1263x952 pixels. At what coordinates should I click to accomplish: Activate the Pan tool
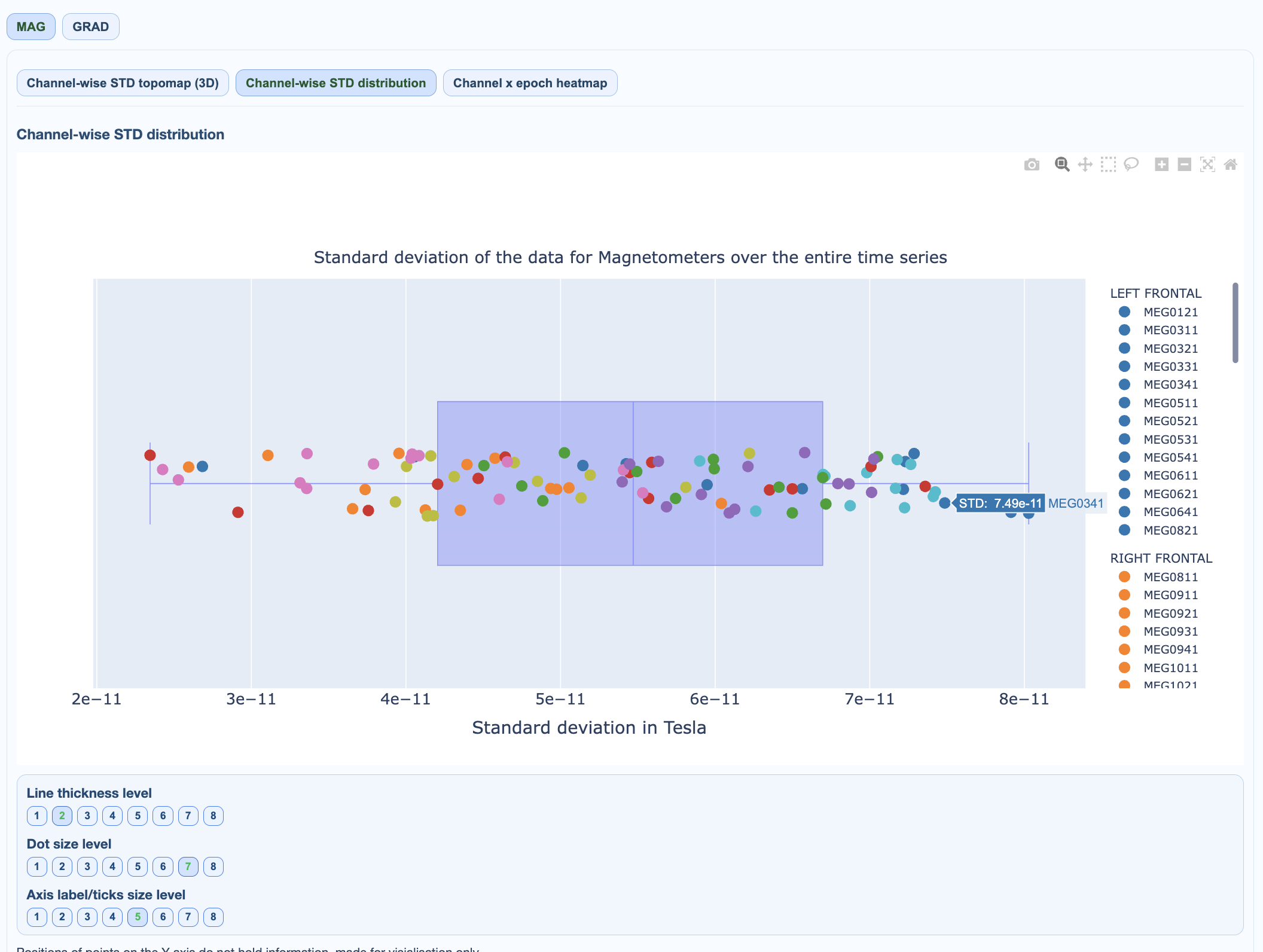click(x=1085, y=164)
